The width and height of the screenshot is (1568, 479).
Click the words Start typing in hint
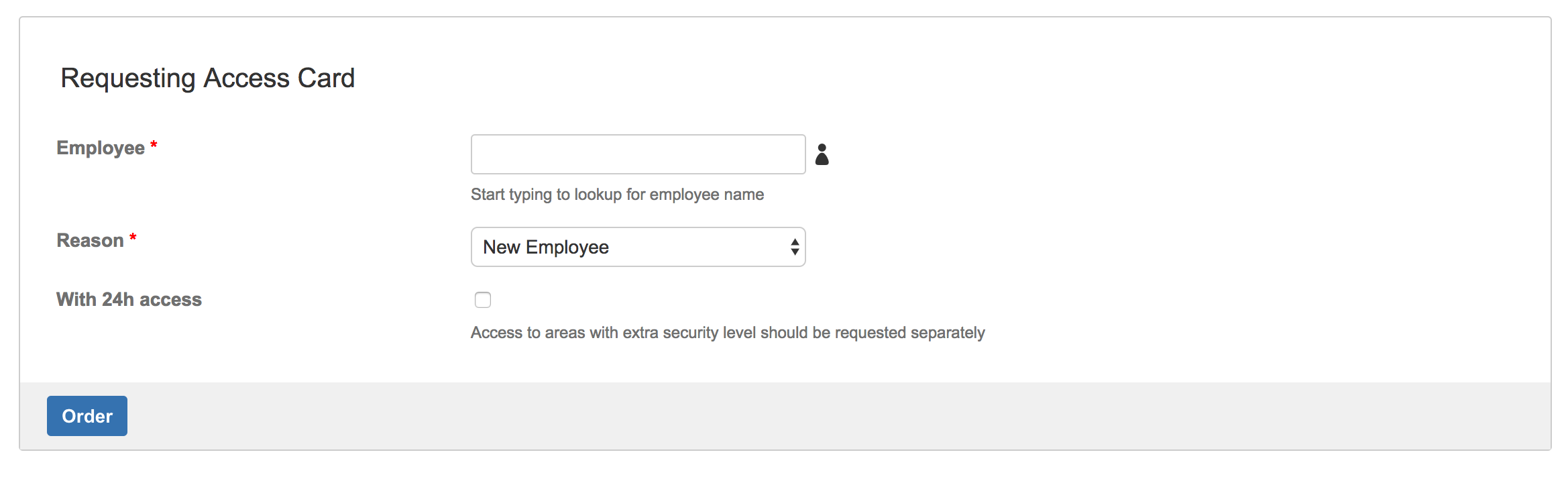pos(511,195)
